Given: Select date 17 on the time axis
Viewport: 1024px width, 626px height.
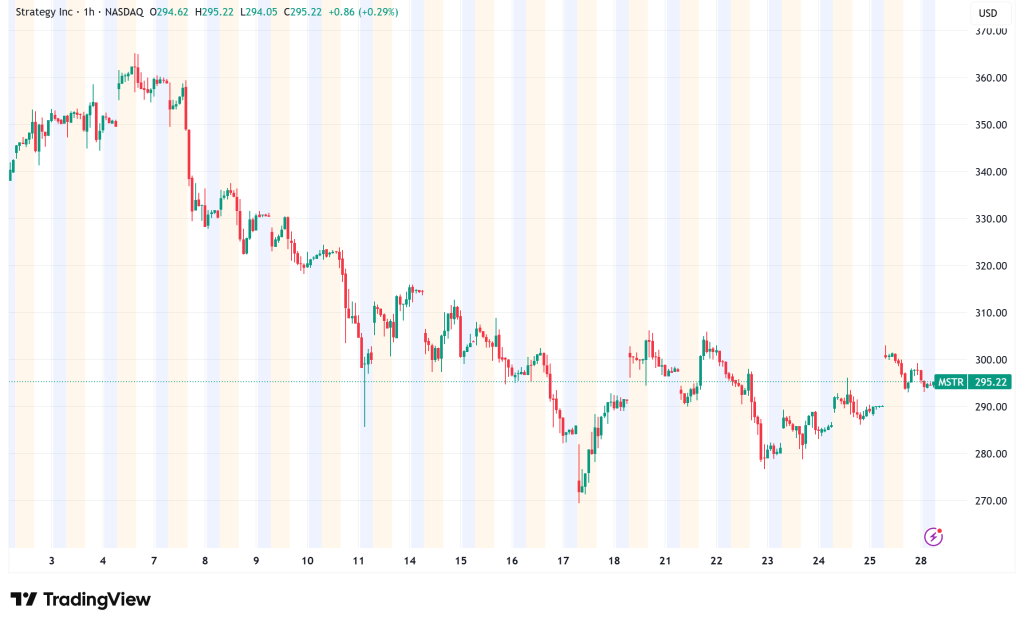Looking at the screenshot, I should point(563,561).
